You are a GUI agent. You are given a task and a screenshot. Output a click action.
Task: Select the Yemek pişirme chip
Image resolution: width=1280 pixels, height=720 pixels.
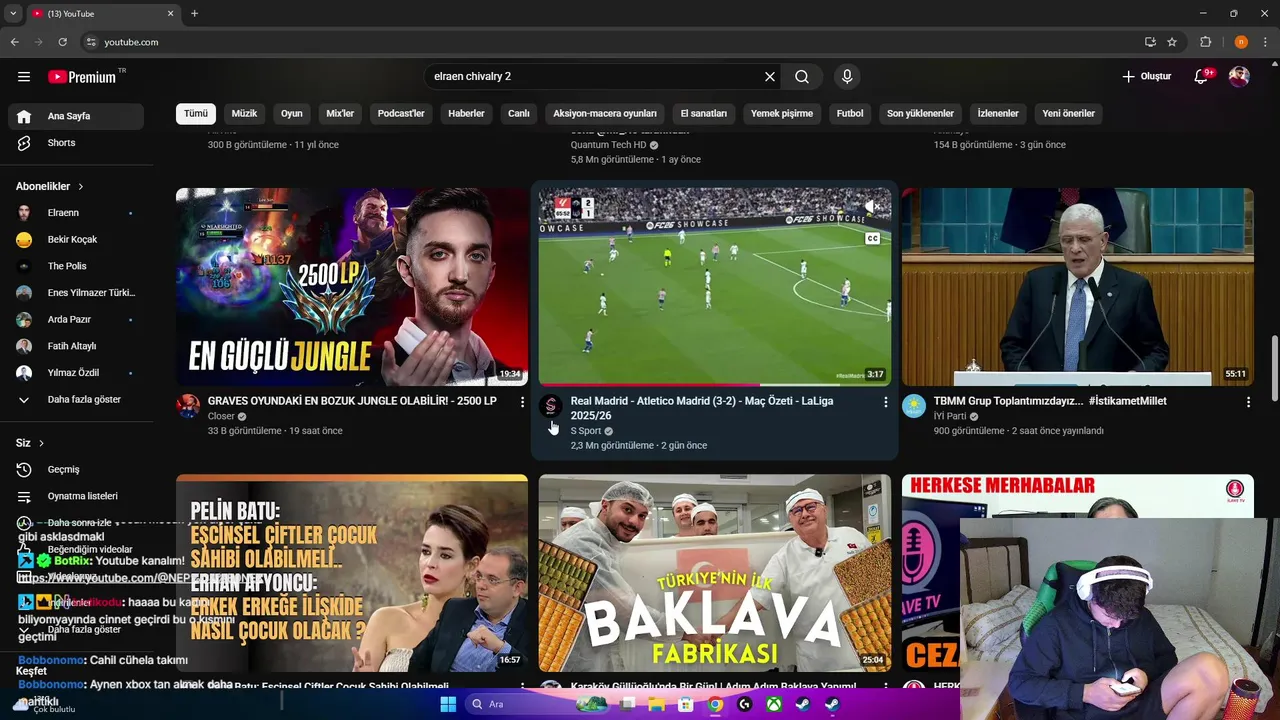pos(782,113)
